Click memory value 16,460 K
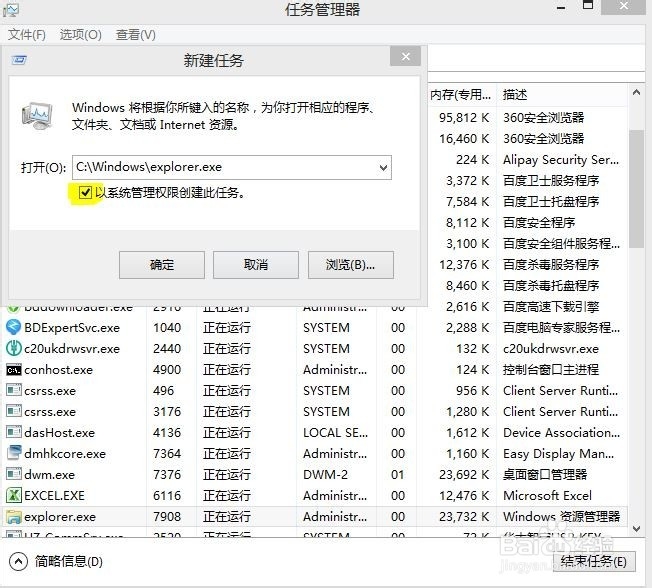 [464, 138]
